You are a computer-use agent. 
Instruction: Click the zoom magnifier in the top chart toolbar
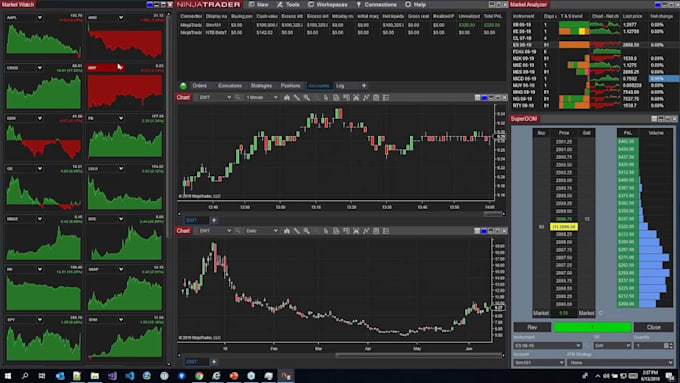click(307, 98)
